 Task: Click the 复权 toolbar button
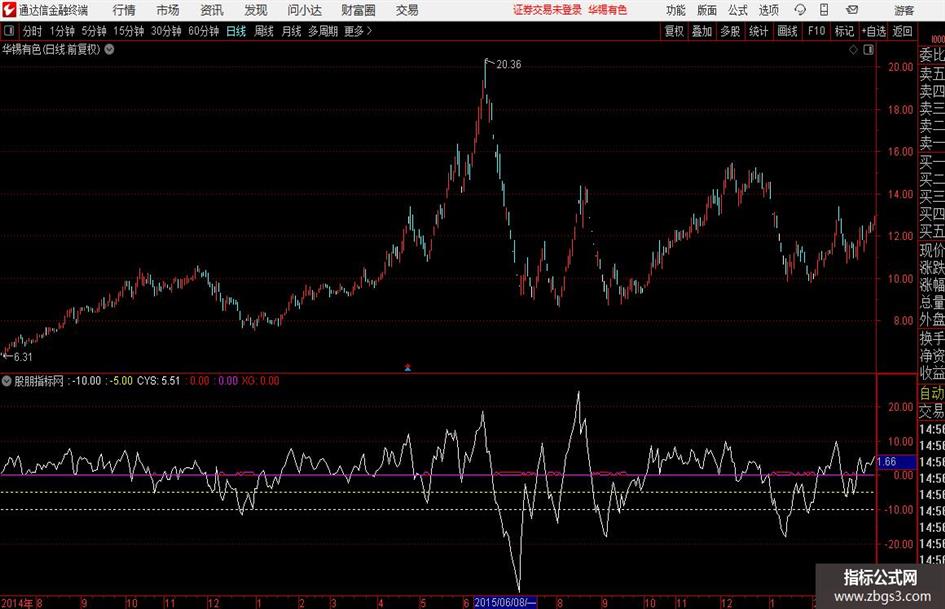674,31
